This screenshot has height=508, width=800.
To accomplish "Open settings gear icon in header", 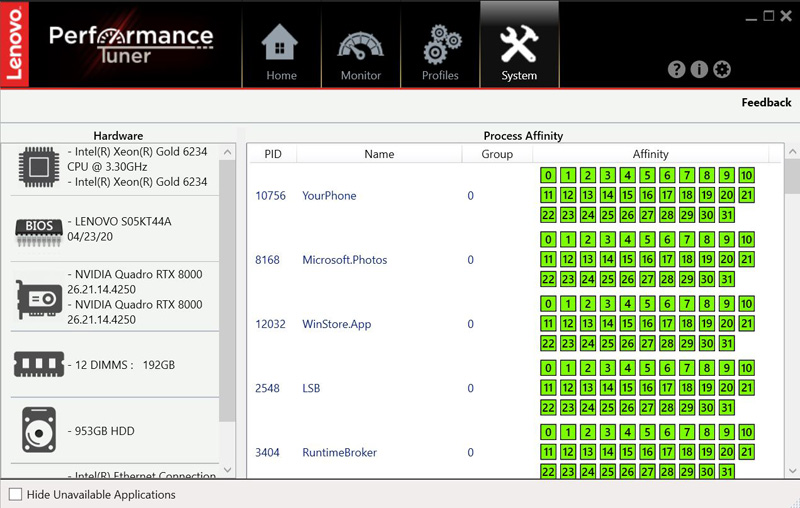I will pos(722,69).
